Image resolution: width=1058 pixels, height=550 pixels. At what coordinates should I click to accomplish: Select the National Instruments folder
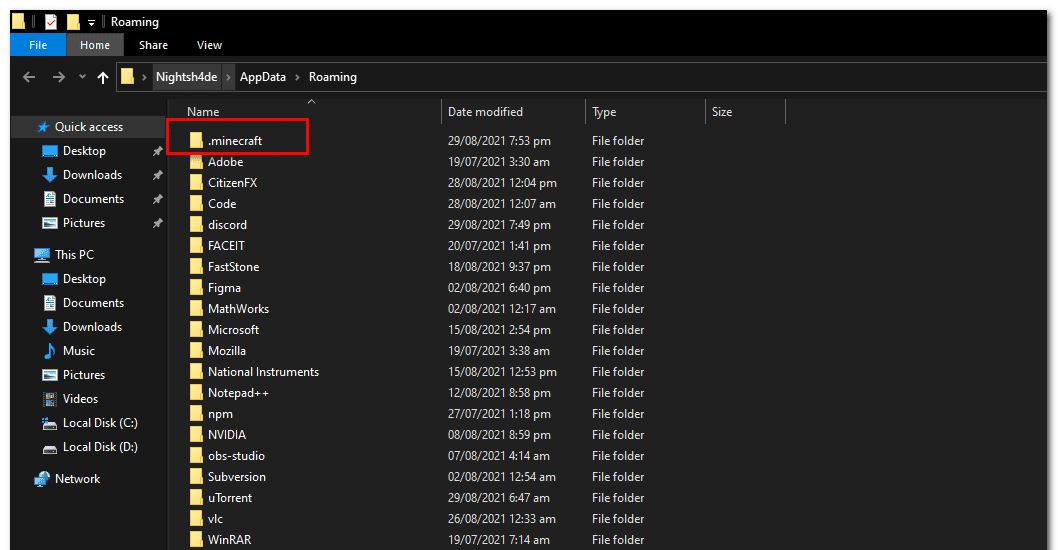point(263,372)
